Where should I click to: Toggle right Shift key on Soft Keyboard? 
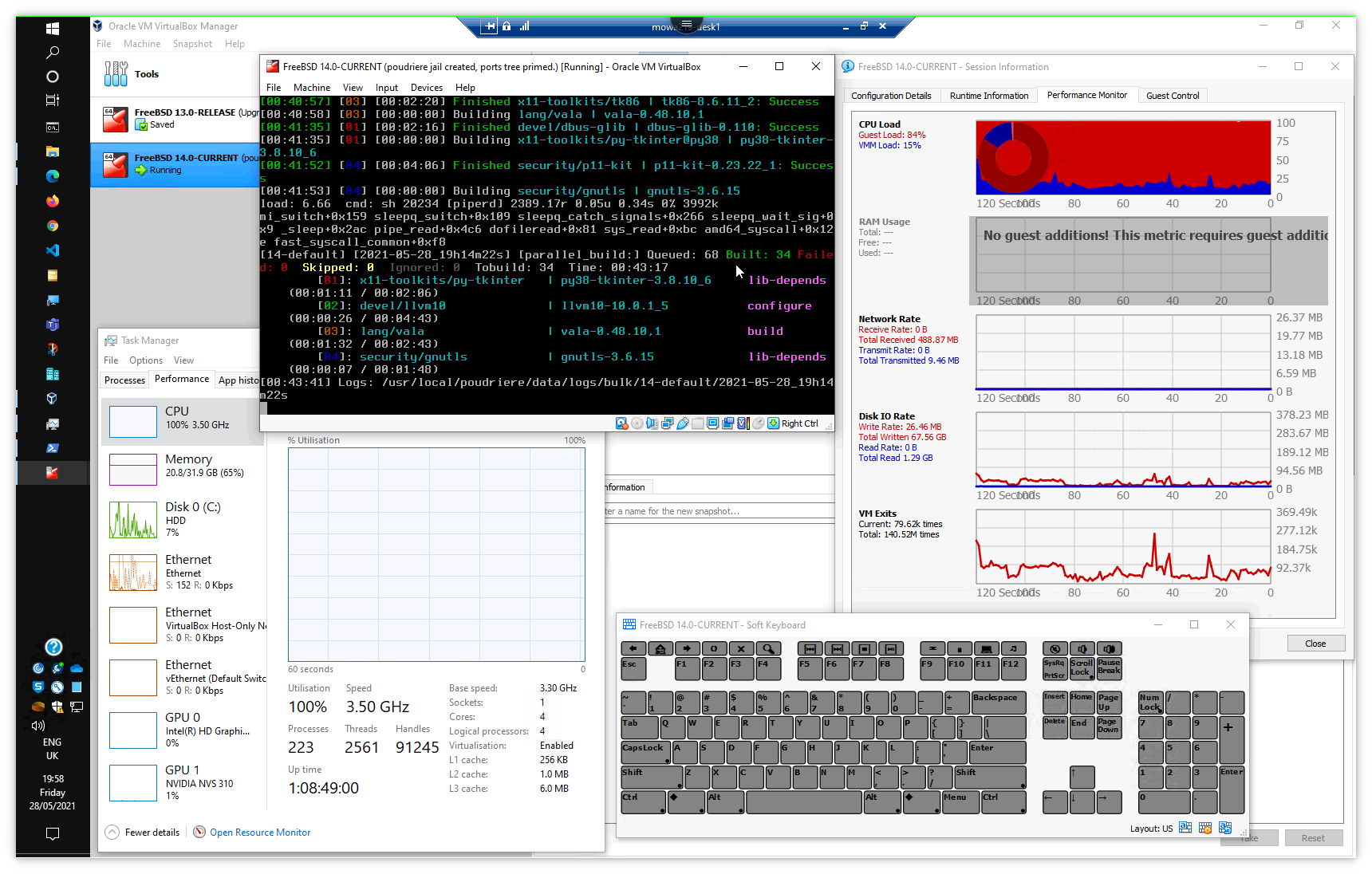990,778
